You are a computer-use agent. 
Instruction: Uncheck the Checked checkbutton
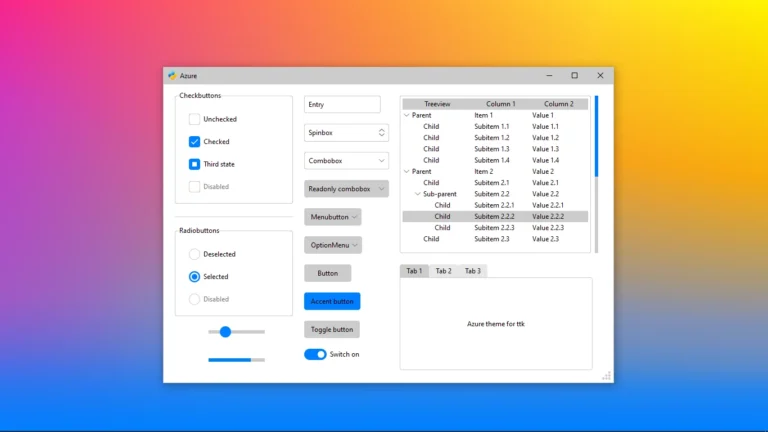point(194,142)
